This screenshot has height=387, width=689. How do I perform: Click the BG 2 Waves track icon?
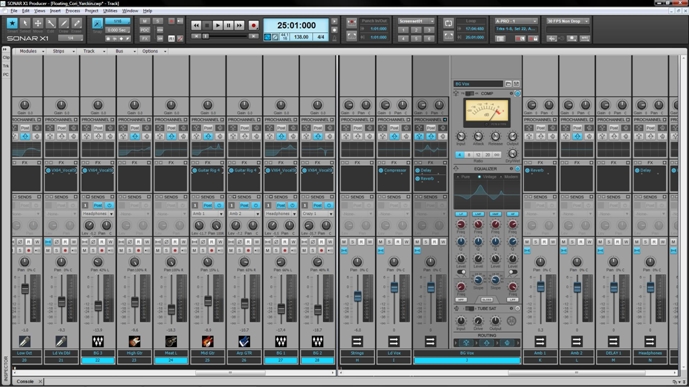317,341
